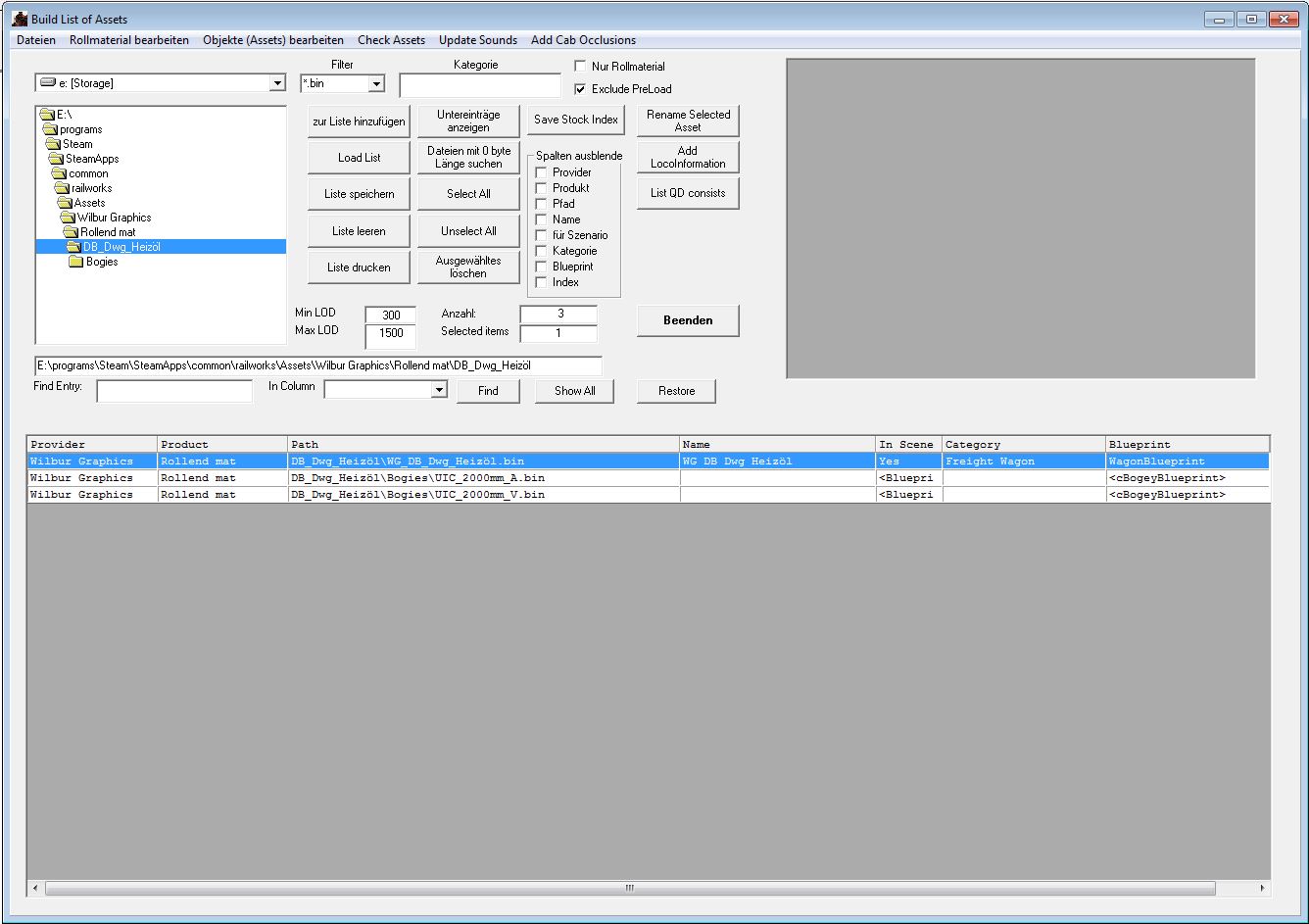This screenshot has height=924, width=1309.
Task: Hide the für Szenario column checkbox
Action: click(541, 235)
